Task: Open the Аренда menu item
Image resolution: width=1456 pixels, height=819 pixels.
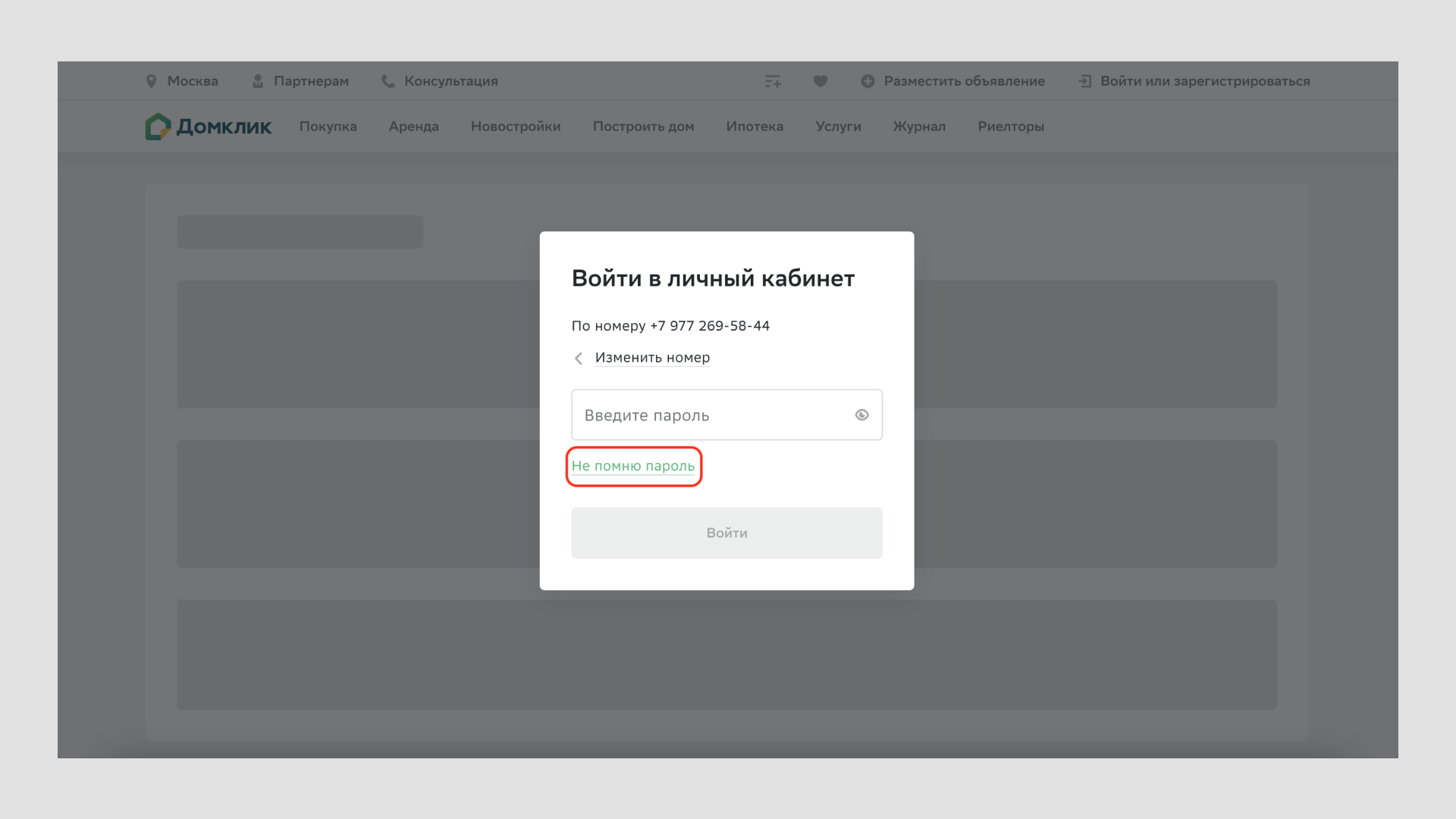Action: [413, 127]
